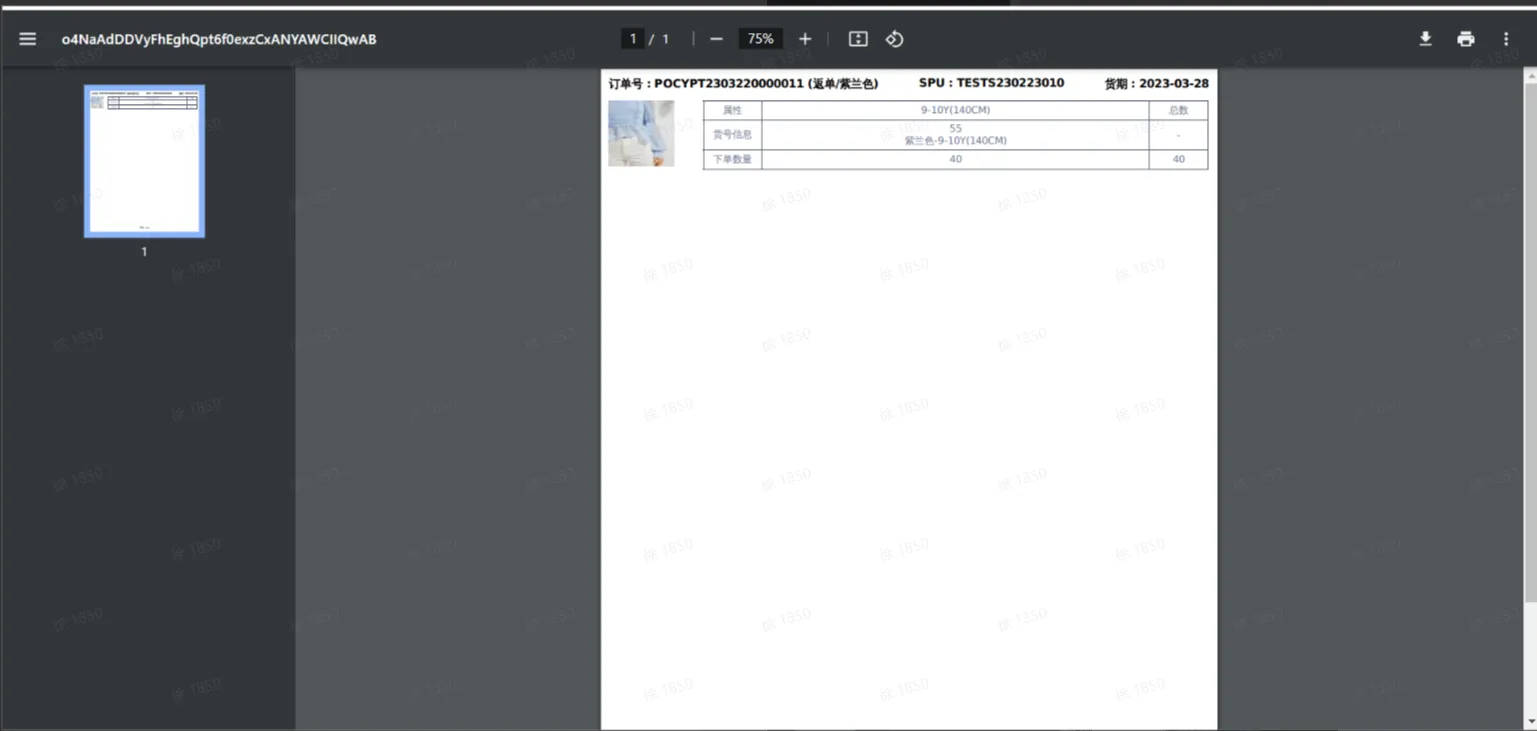This screenshot has width=1537, height=731.
Task: Click the date 2023-03-28 text
Action: point(1173,84)
